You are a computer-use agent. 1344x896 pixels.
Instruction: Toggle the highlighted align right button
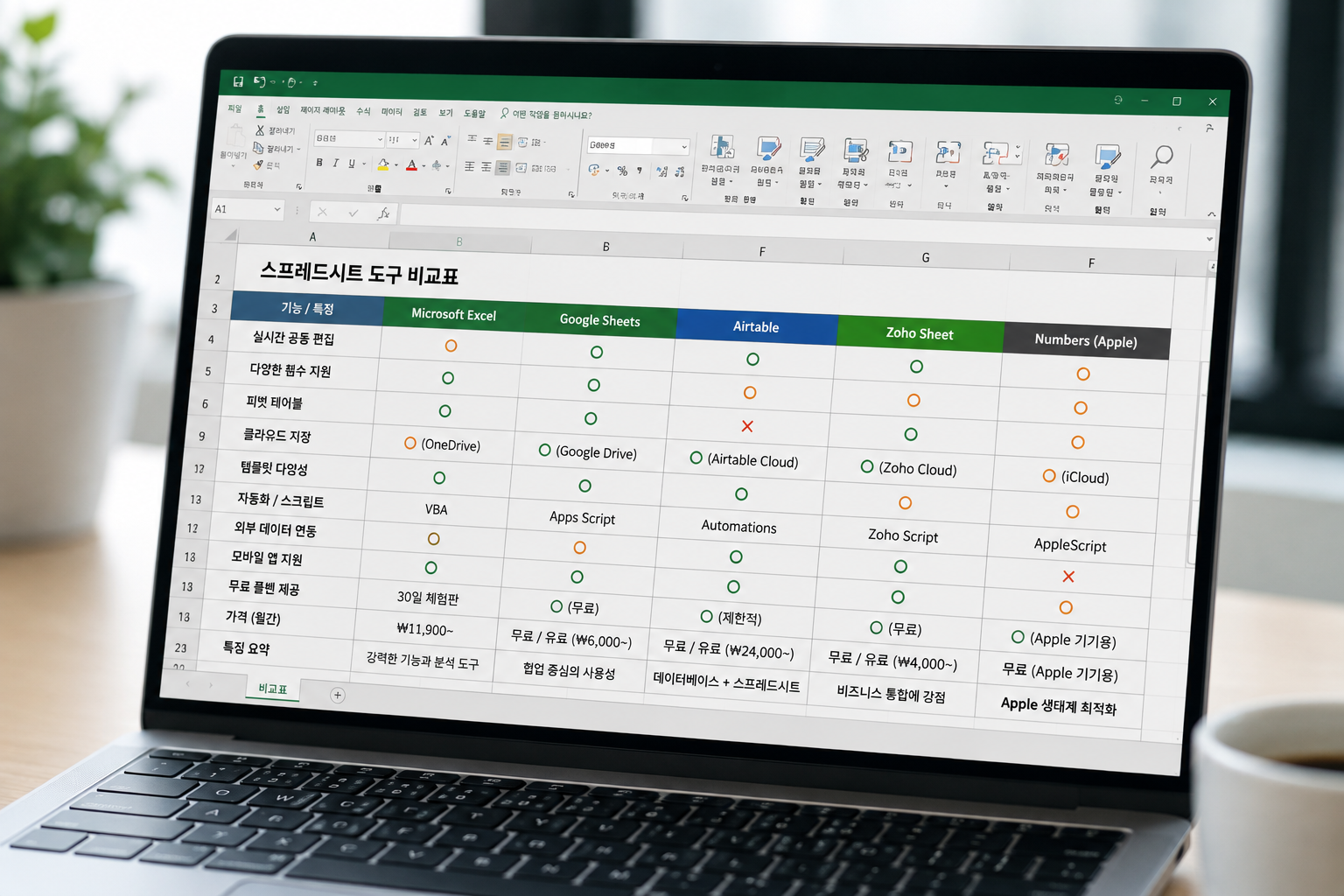click(502, 167)
